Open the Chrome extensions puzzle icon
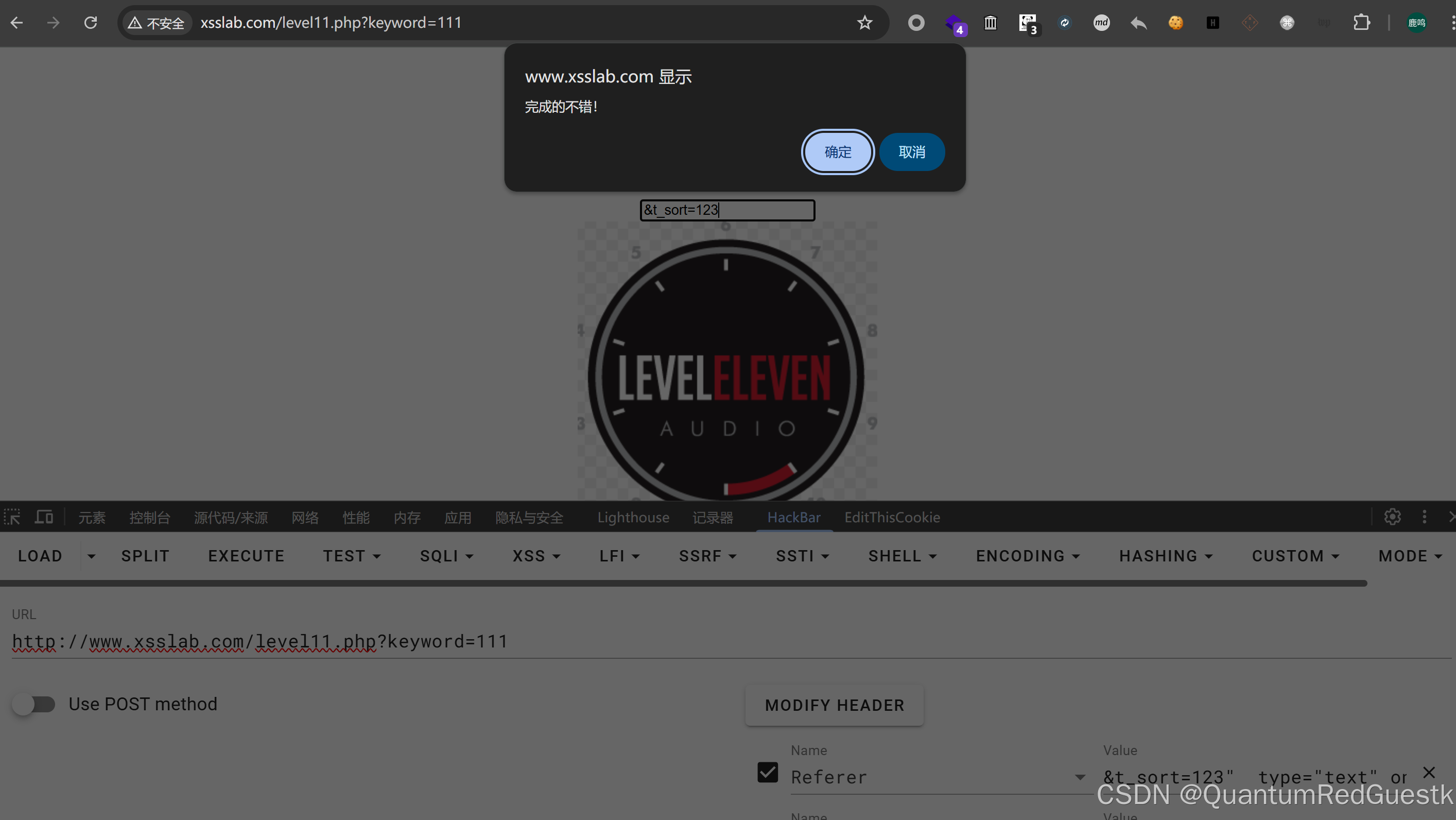 coord(1361,23)
